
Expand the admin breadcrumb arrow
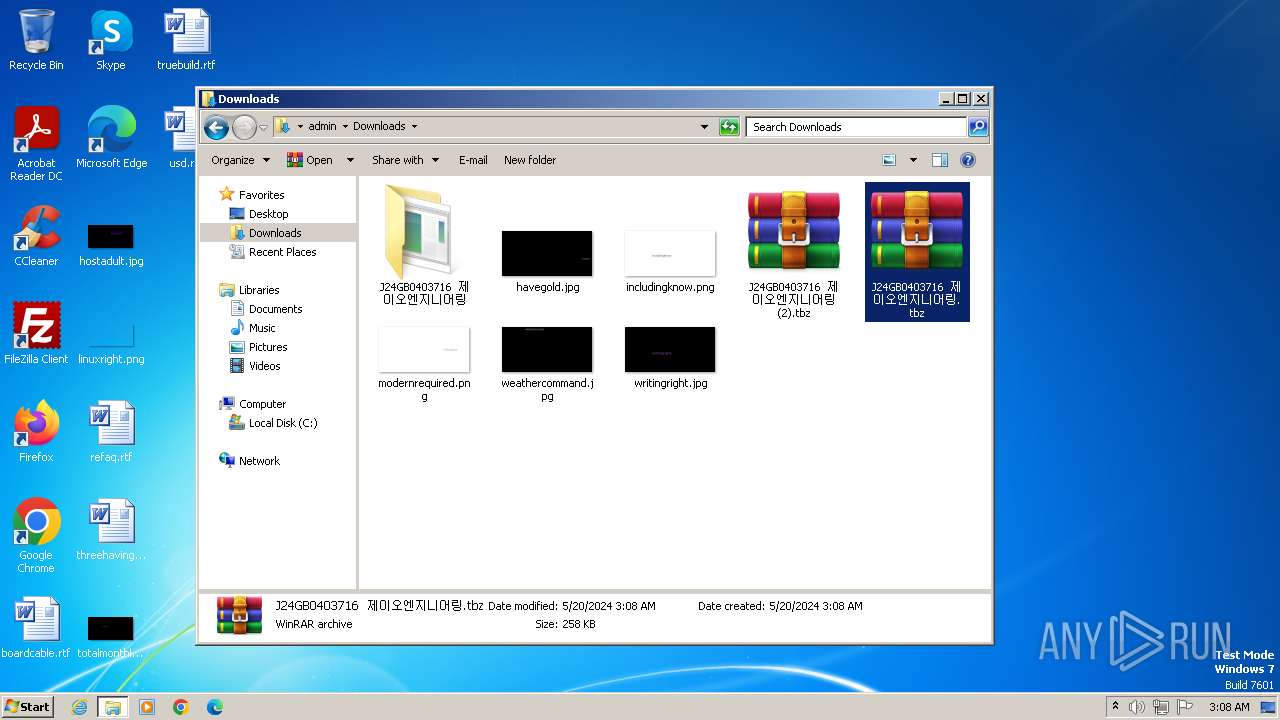click(x=344, y=127)
